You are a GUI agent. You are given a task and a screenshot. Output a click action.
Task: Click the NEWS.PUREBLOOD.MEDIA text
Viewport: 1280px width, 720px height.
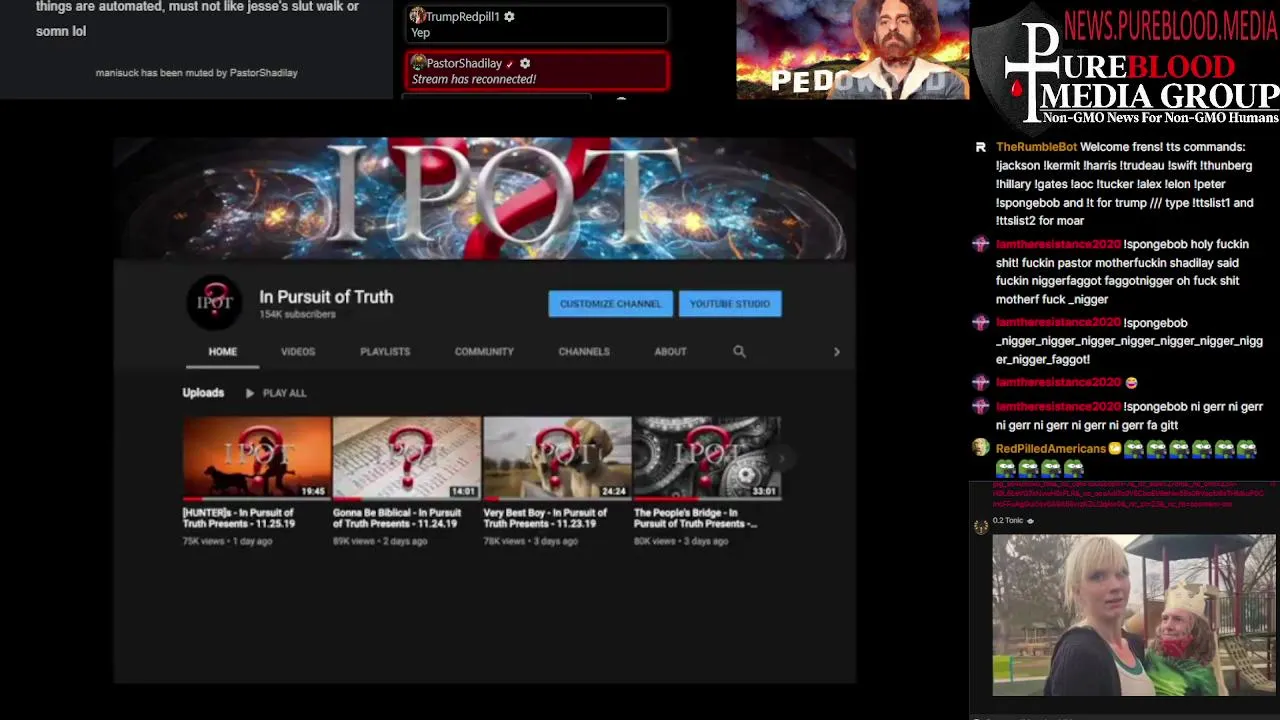point(1170,24)
